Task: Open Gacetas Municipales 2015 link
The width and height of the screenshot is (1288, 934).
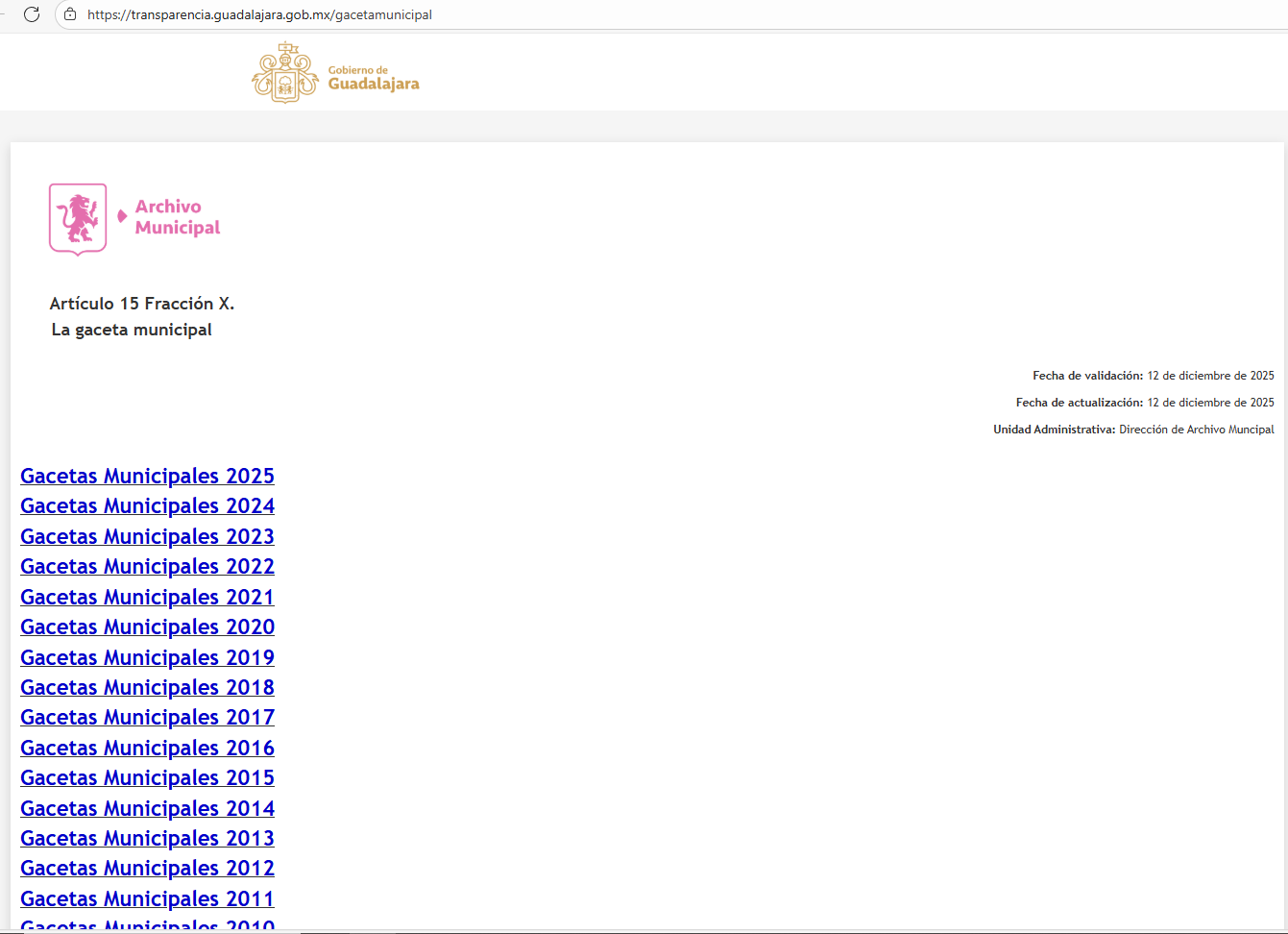Action: [x=147, y=777]
